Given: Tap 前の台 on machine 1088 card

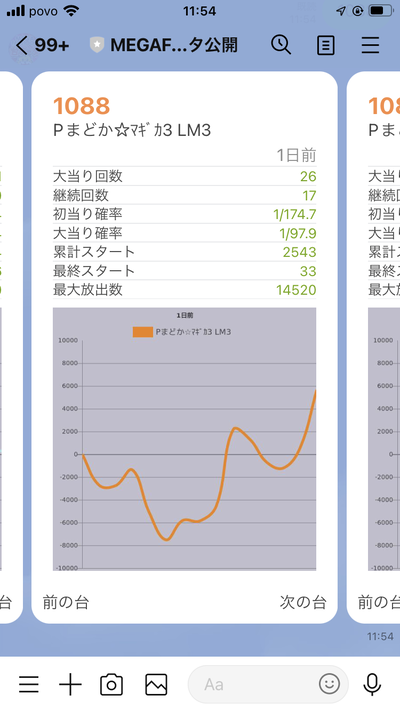Looking at the screenshot, I should point(66,602).
